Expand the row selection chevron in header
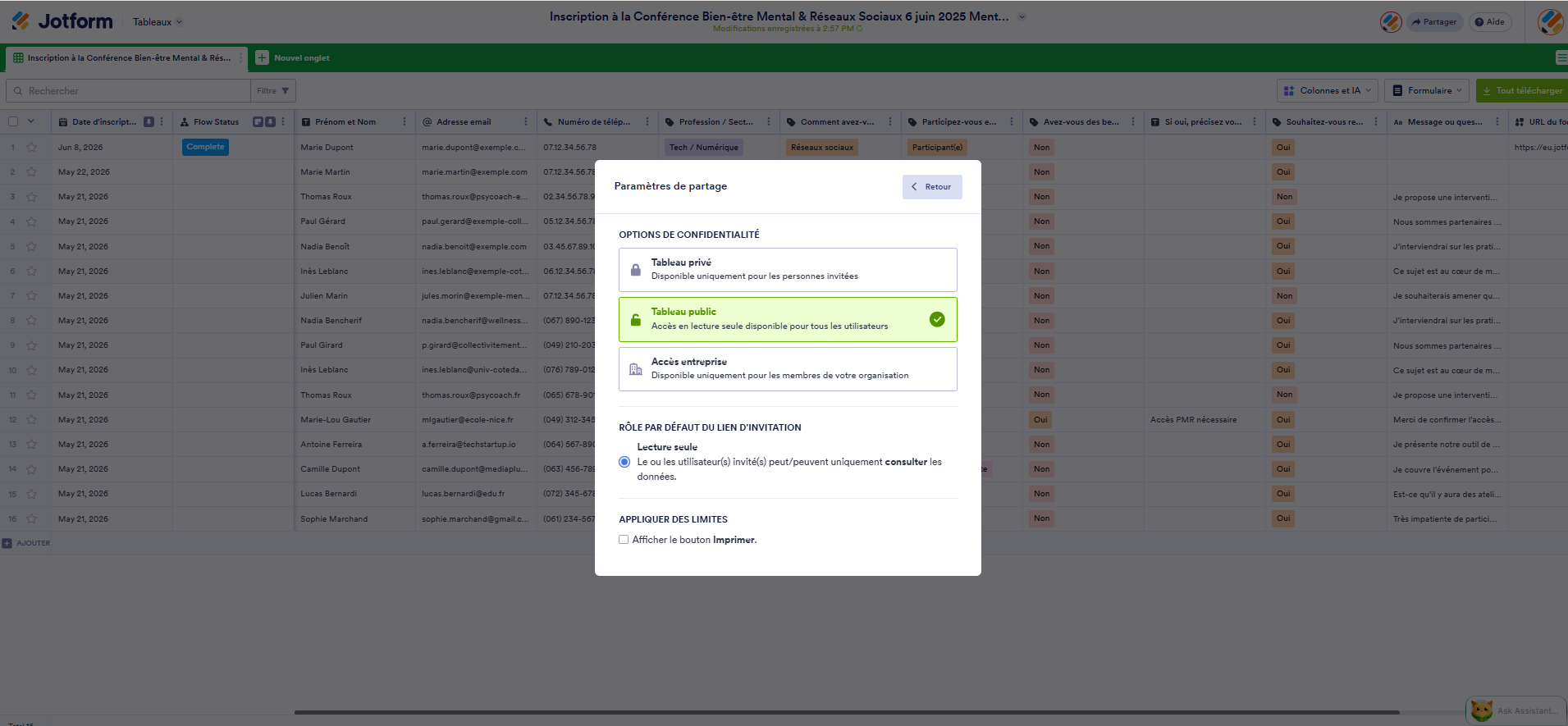The image size is (1568, 726). click(31, 122)
